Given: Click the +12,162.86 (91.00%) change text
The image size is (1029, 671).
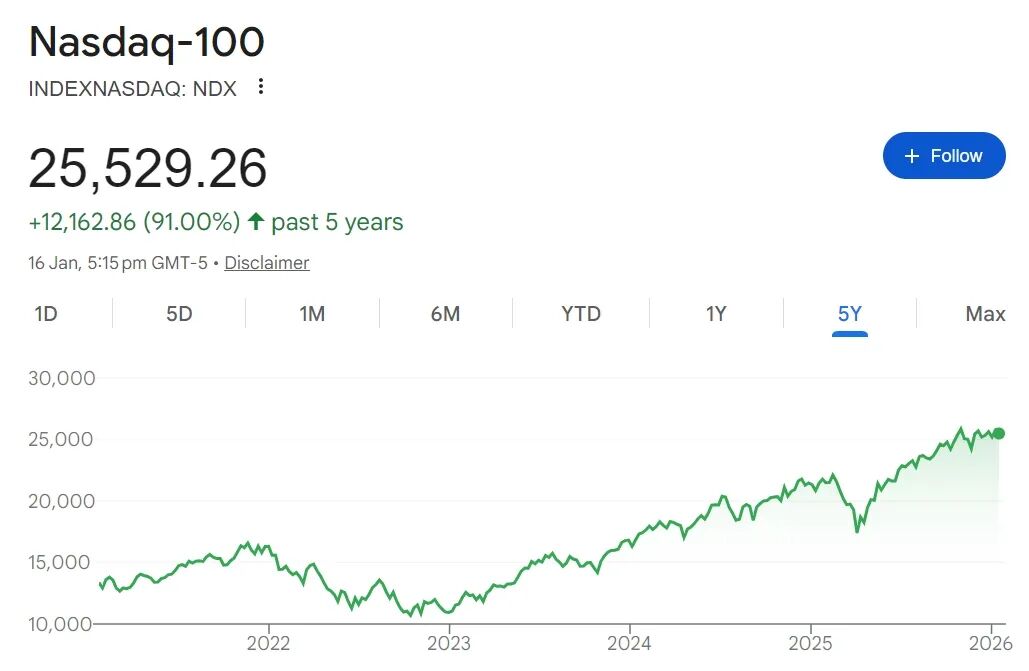Looking at the screenshot, I should pos(134,222).
